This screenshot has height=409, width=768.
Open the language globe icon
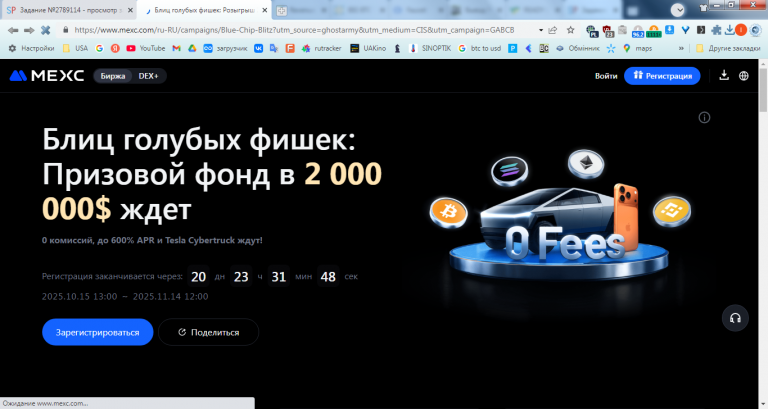[744, 75]
